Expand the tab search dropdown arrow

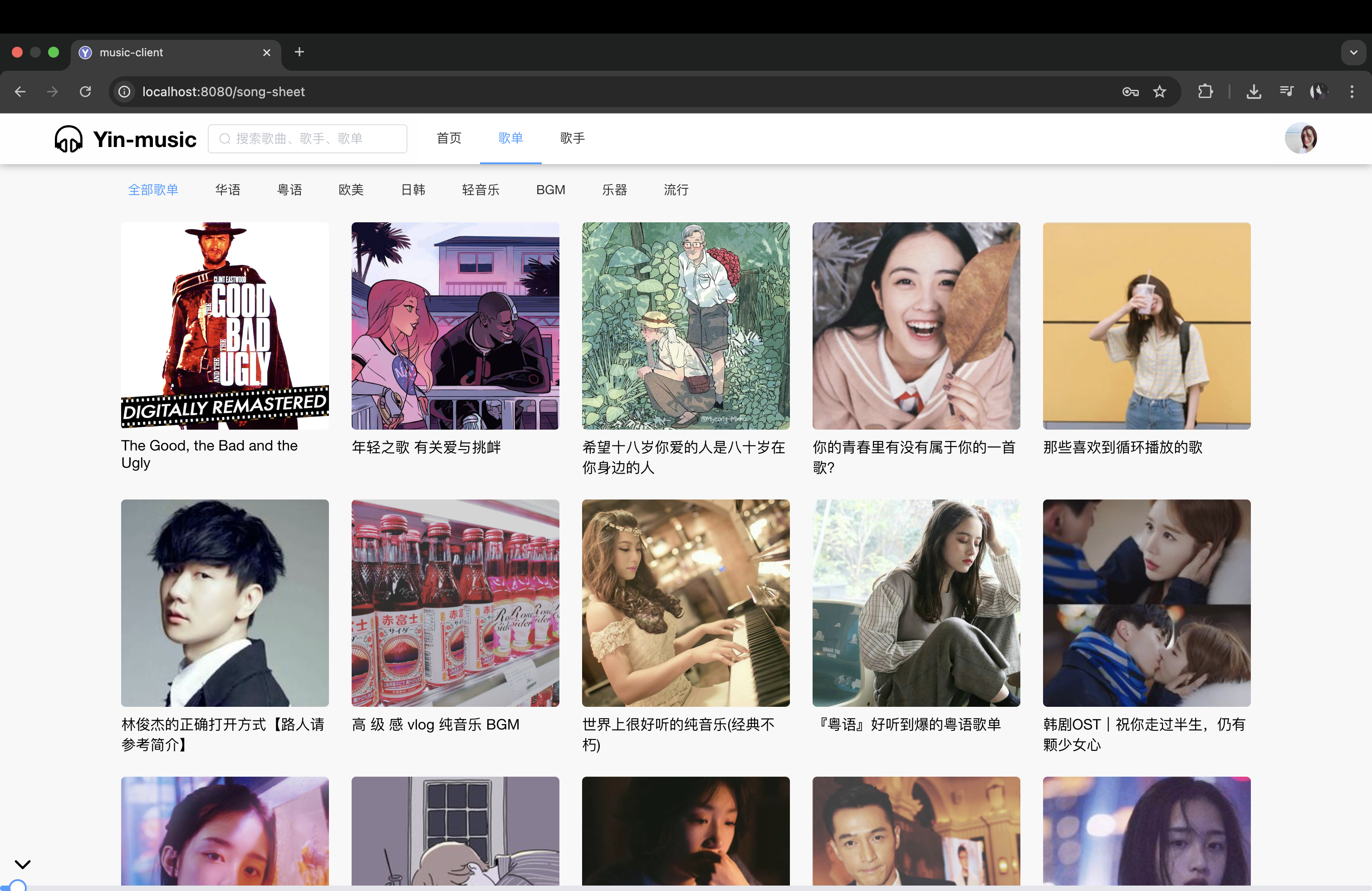pyautogui.click(x=1353, y=53)
